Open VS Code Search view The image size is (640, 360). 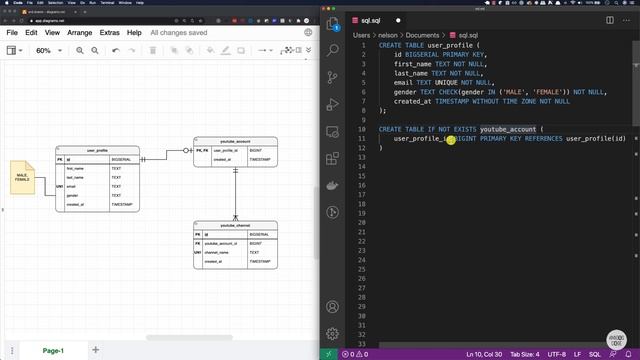click(x=333, y=50)
